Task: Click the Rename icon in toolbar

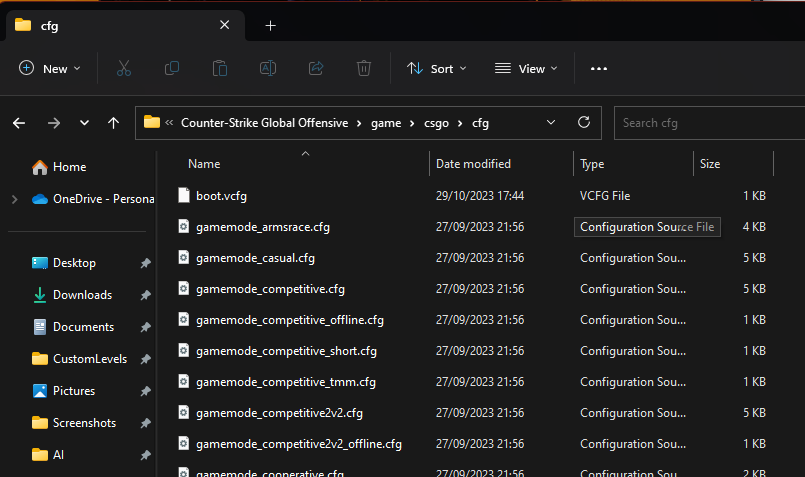Action: pyautogui.click(x=268, y=68)
